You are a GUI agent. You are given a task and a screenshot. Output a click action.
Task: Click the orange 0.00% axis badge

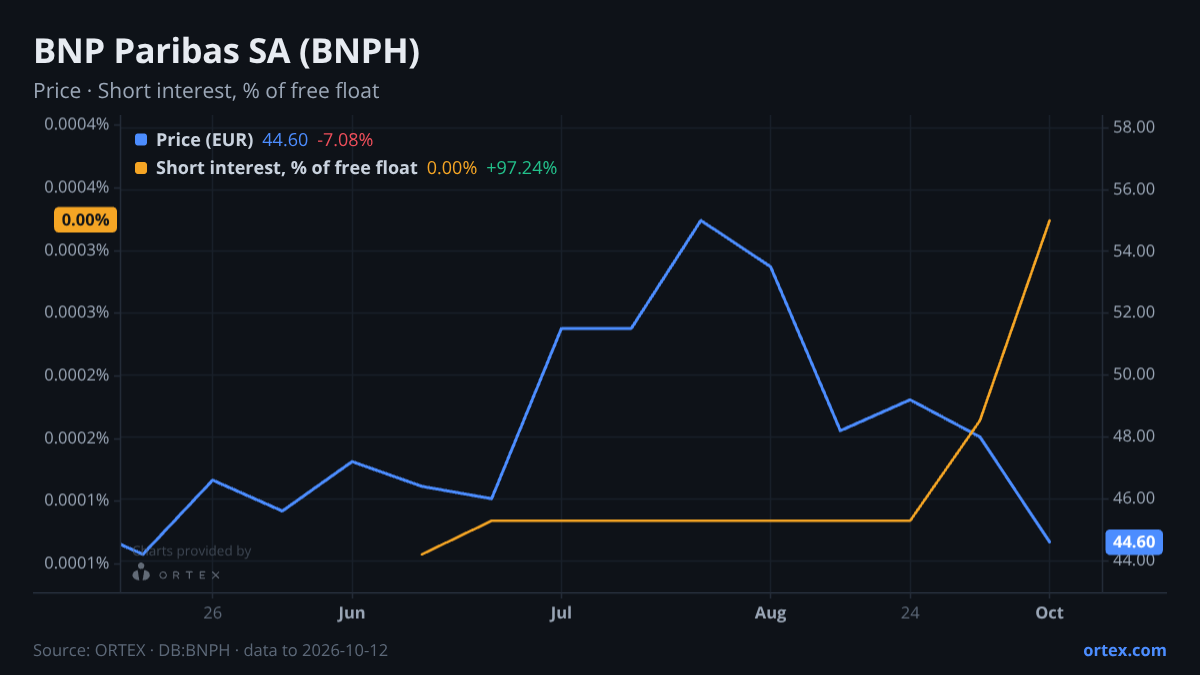(x=85, y=220)
